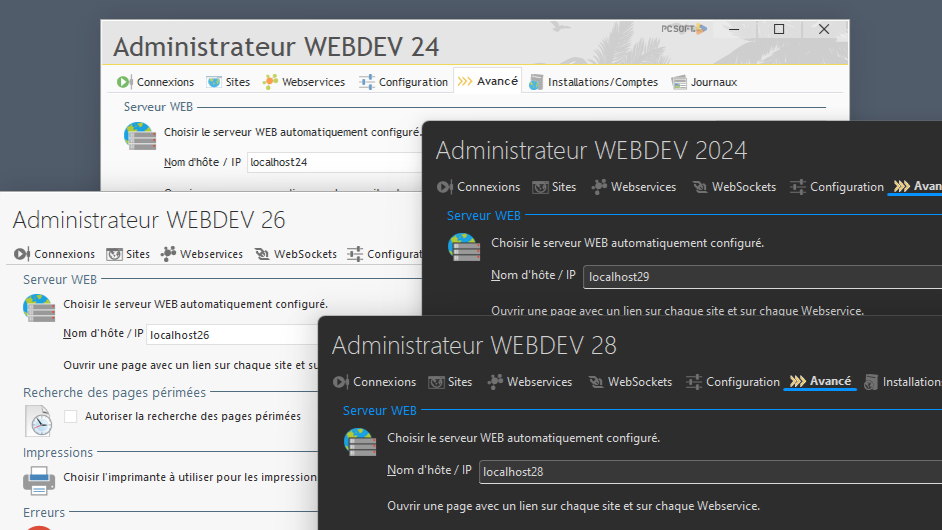Image resolution: width=942 pixels, height=530 pixels.
Task: Click the Connexions tab in WEBDEV 24 window
Action: (155, 82)
